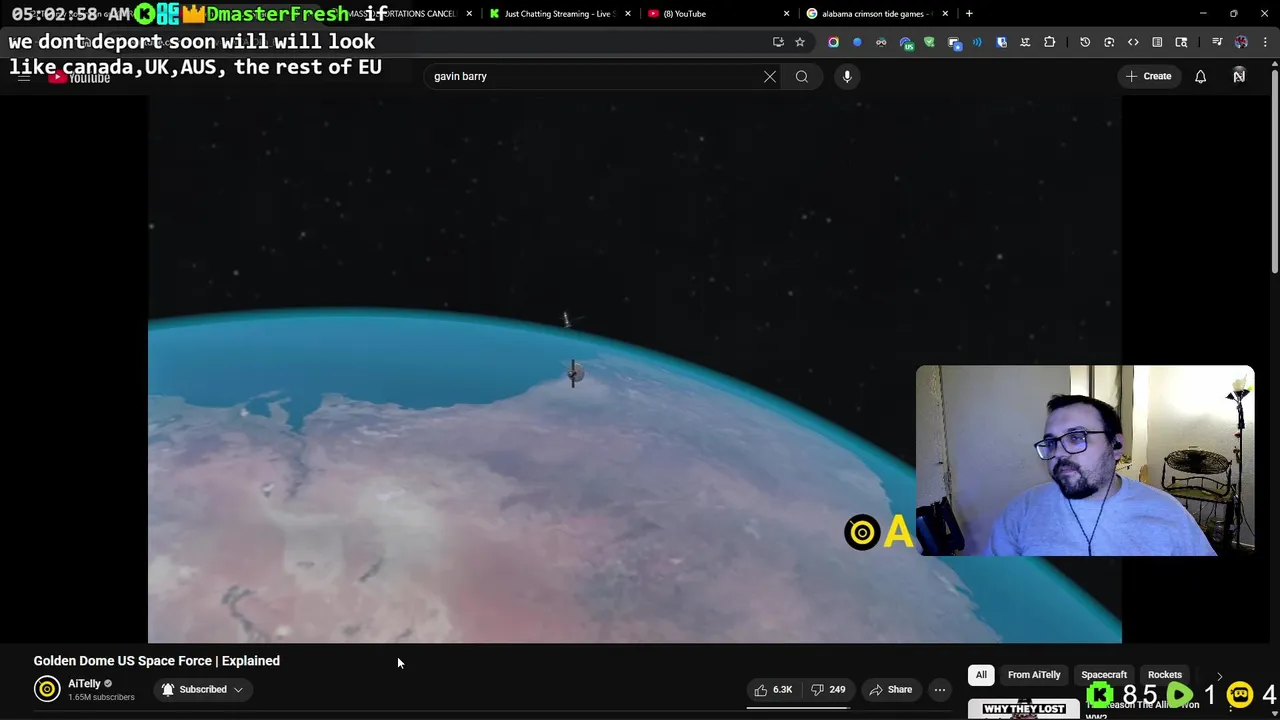The width and height of the screenshot is (1280, 720).
Task: Open the reading mode side panel icon
Action: point(1157,42)
